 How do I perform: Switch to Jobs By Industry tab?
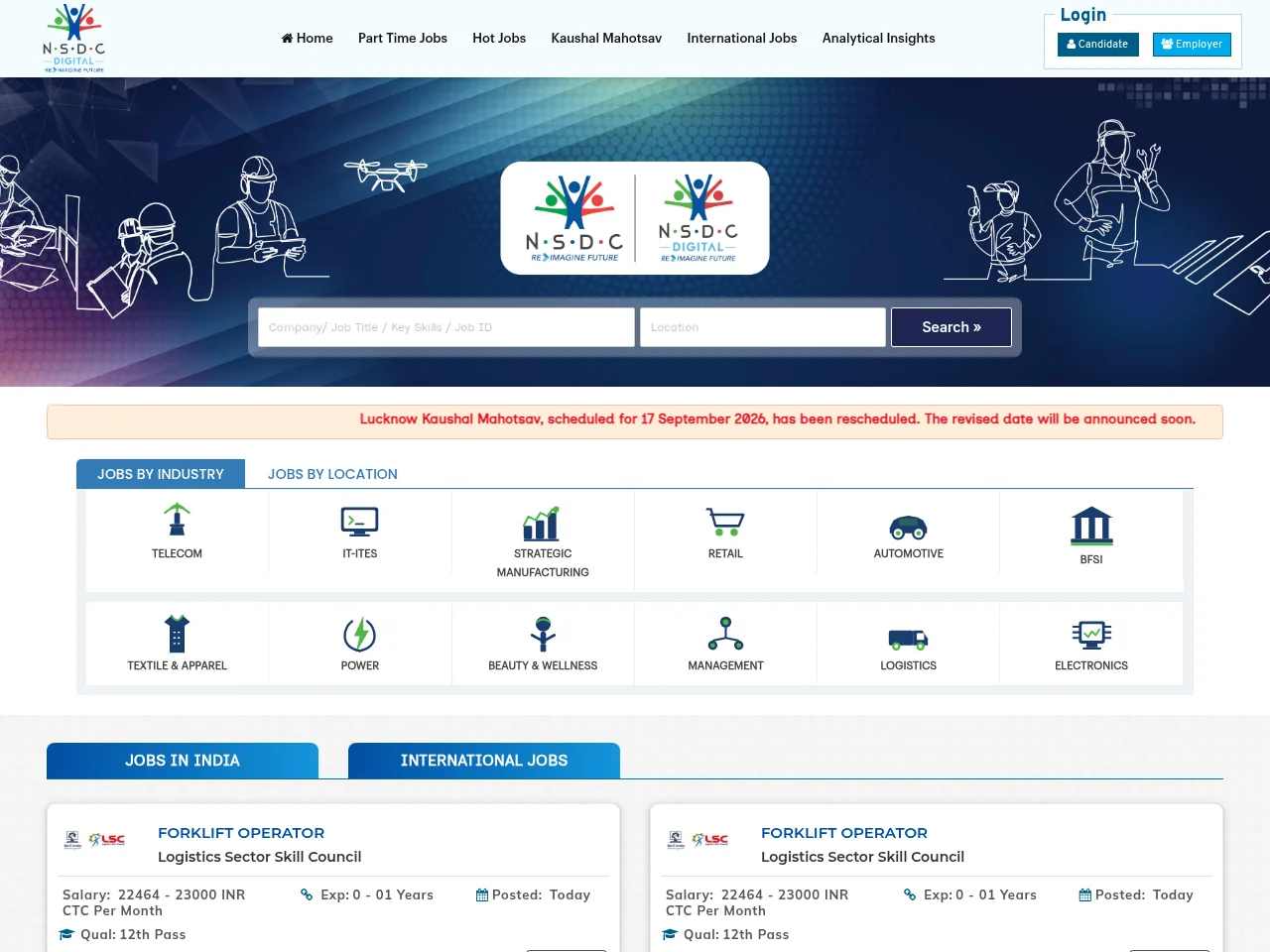[161, 474]
